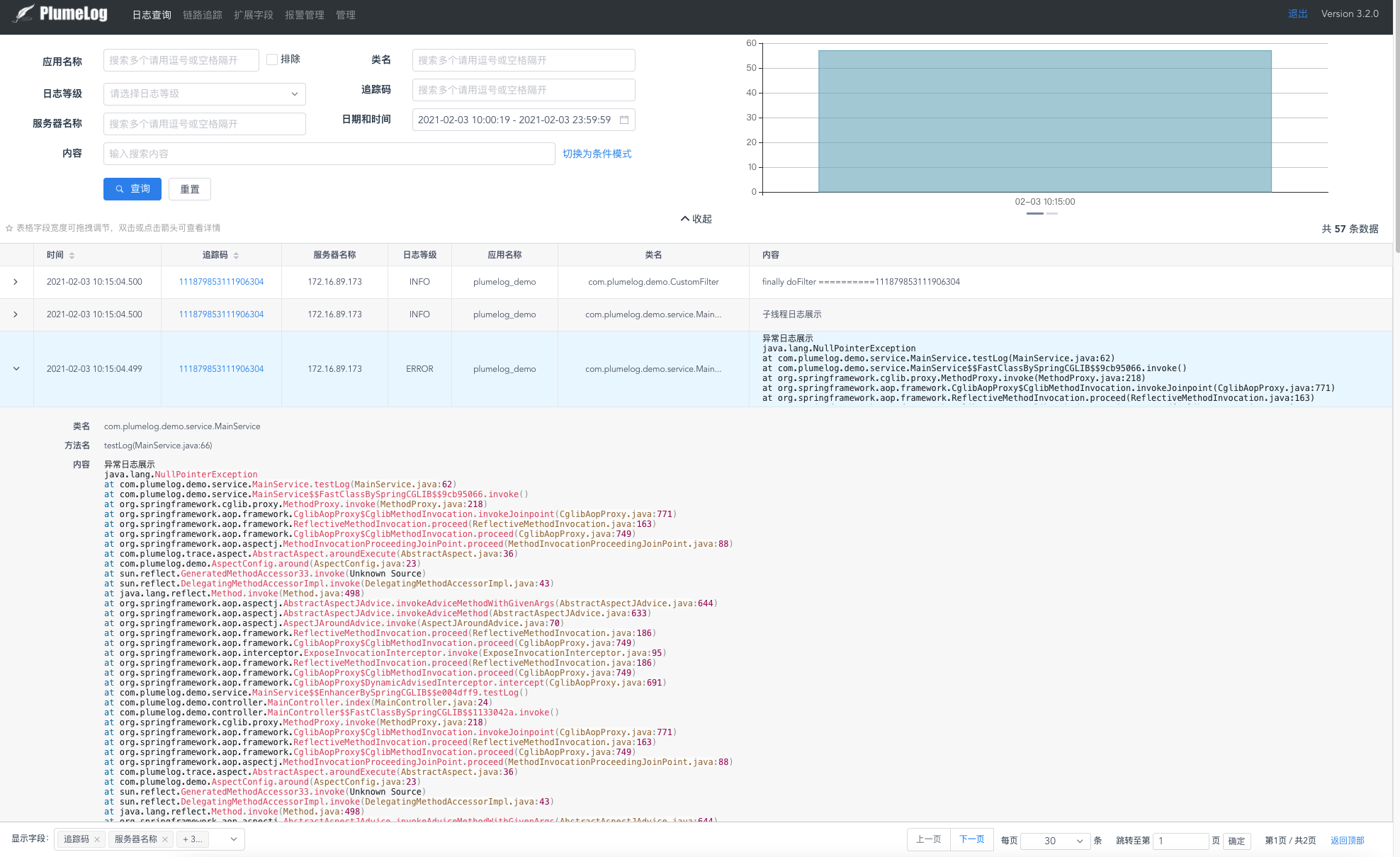Click the calendar icon in date field
The height and width of the screenshot is (857, 1400).
624,120
